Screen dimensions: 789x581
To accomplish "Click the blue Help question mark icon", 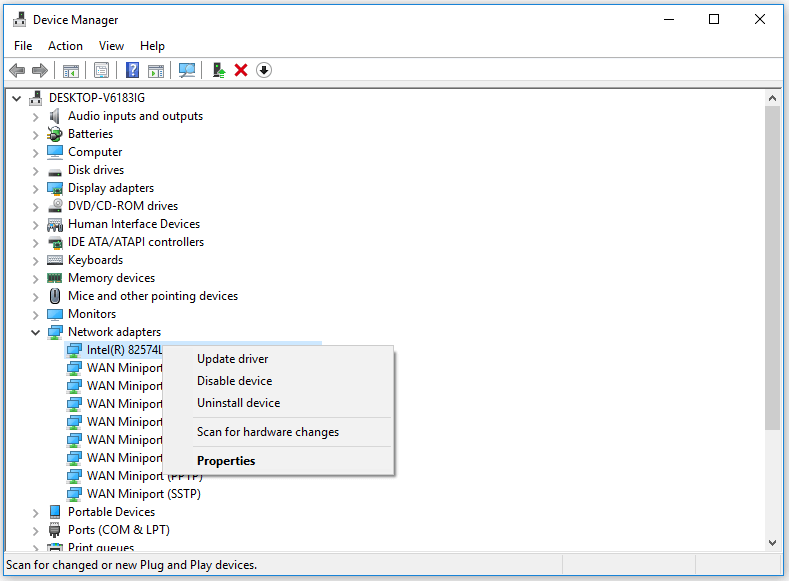I will pyautogui.click(x=132, y=70).
